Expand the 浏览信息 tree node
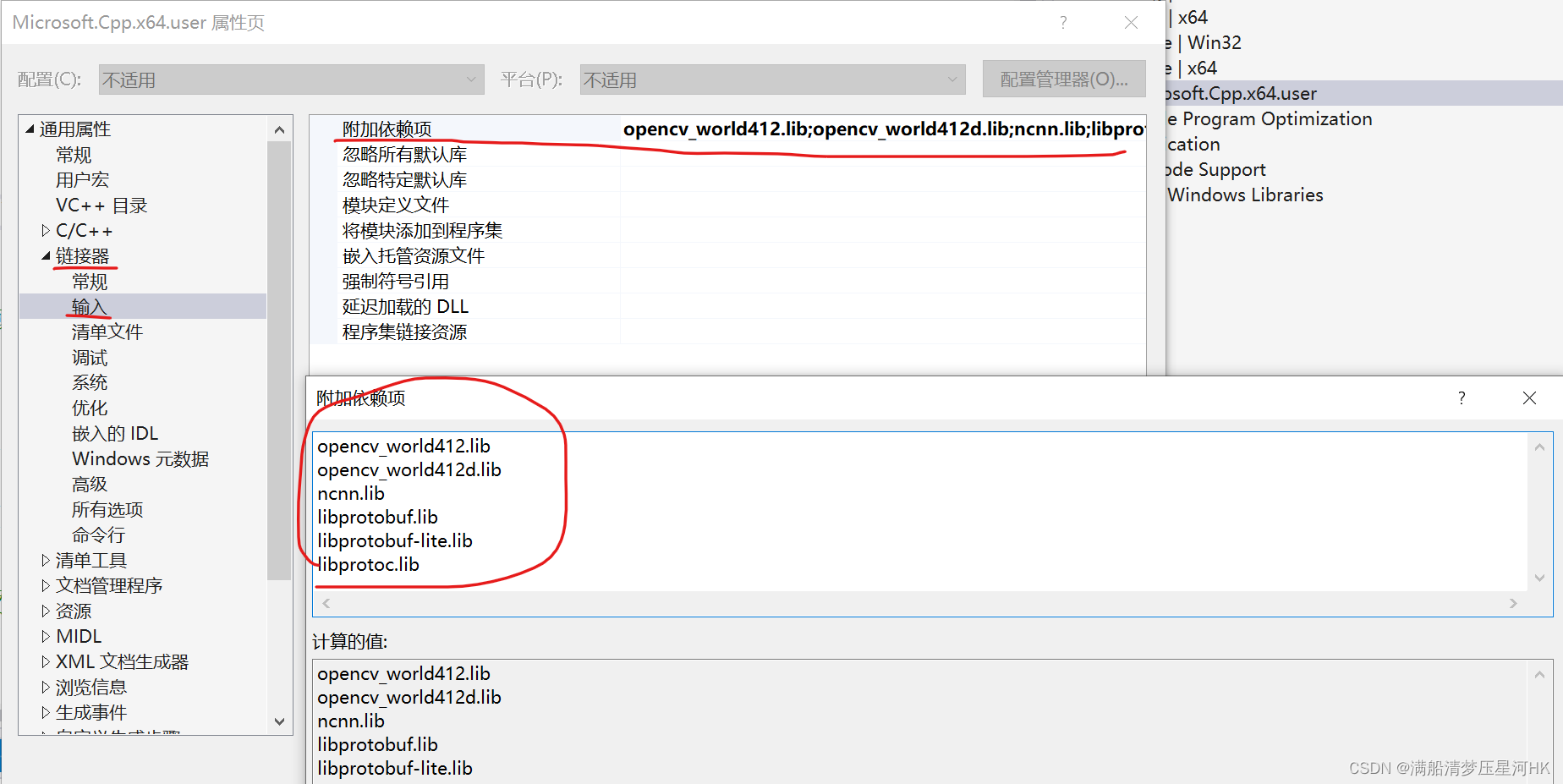The width and height of the screenshot is (1563, 784). [x=46, y=688]
